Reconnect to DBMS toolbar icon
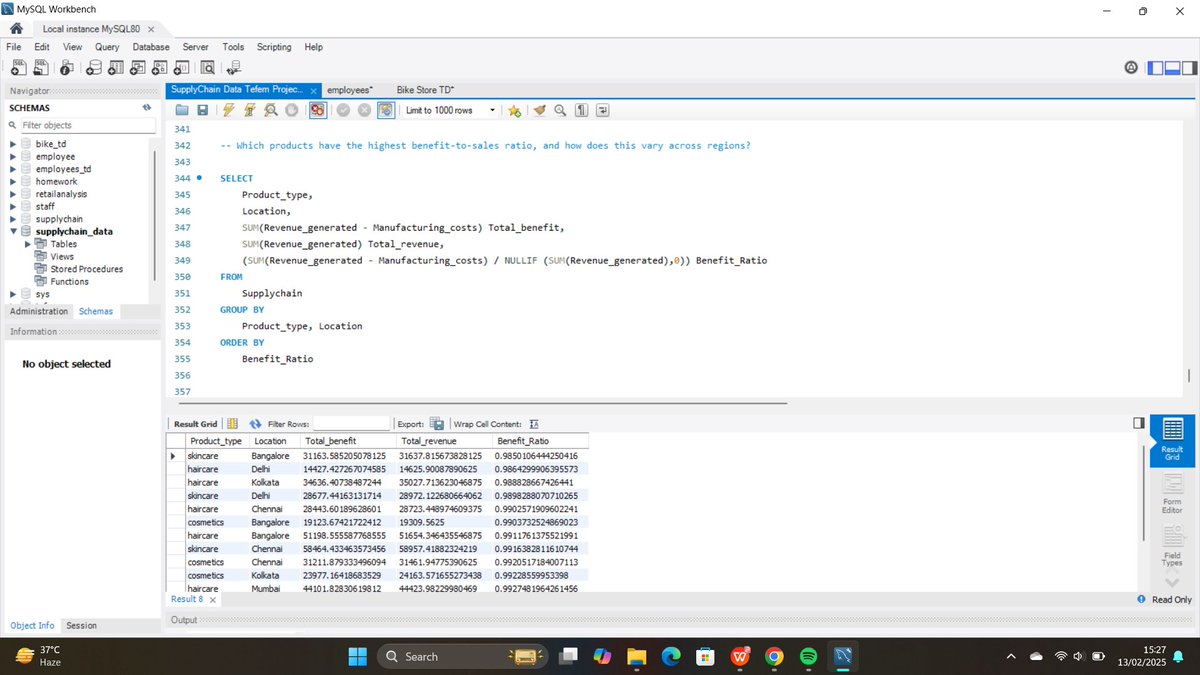The image size is (1200, 675). coord(234,67)
